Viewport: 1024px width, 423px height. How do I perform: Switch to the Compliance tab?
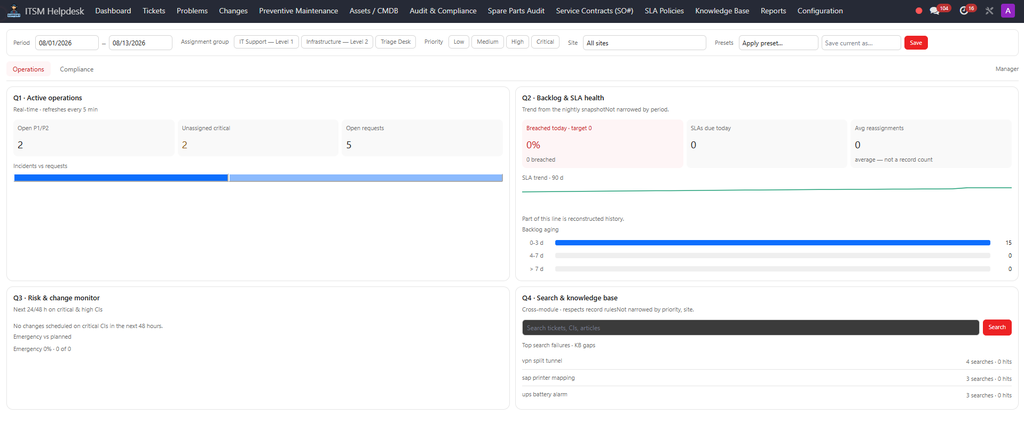[76, 69]
